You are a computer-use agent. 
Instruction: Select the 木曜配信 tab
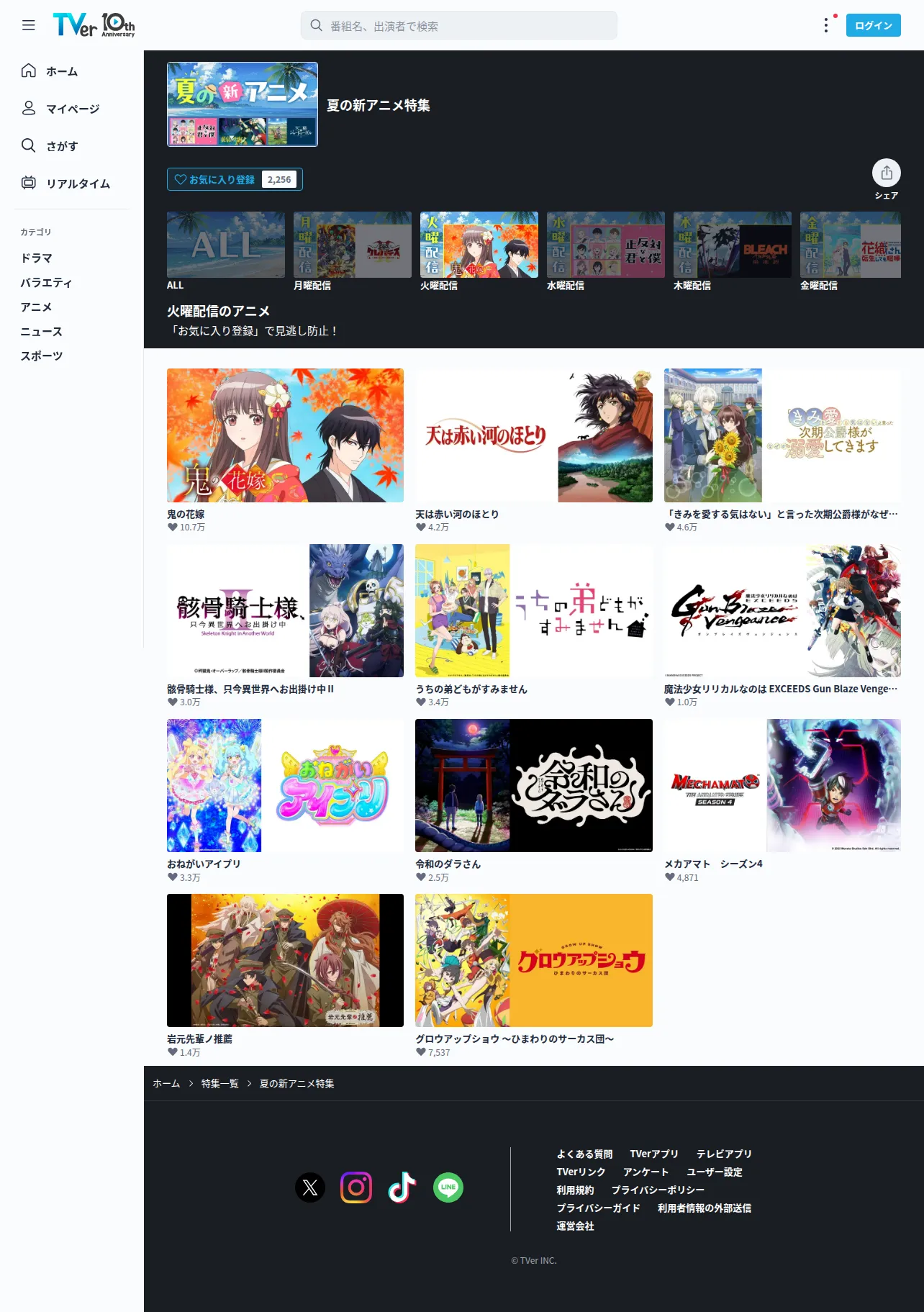733,251
